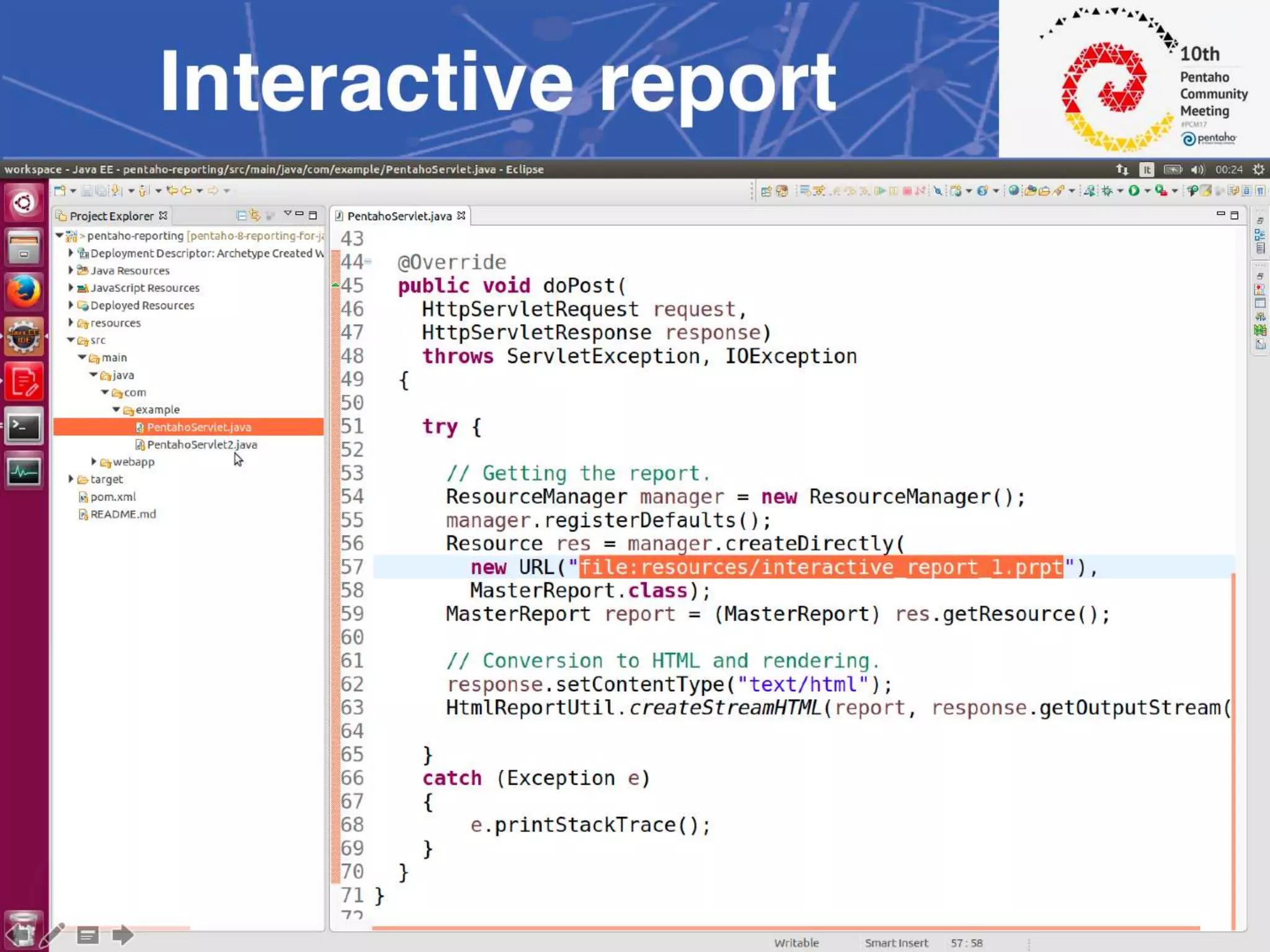Toggle Mark Occurrences highlighter icon
The width and height of the screenshot is (1270, 952).
pyautogui.click(x=1206, y=191)
